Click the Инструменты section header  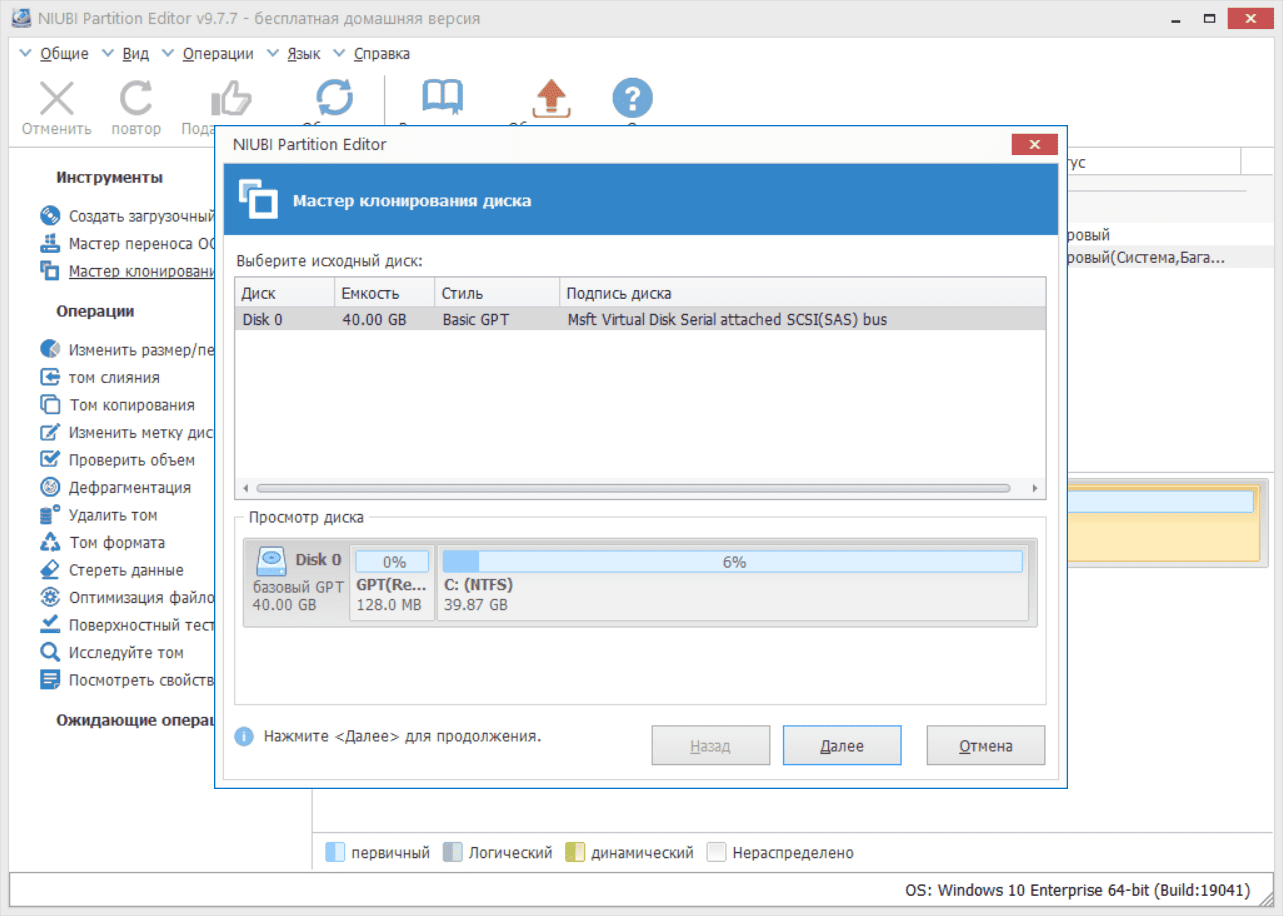110,177
